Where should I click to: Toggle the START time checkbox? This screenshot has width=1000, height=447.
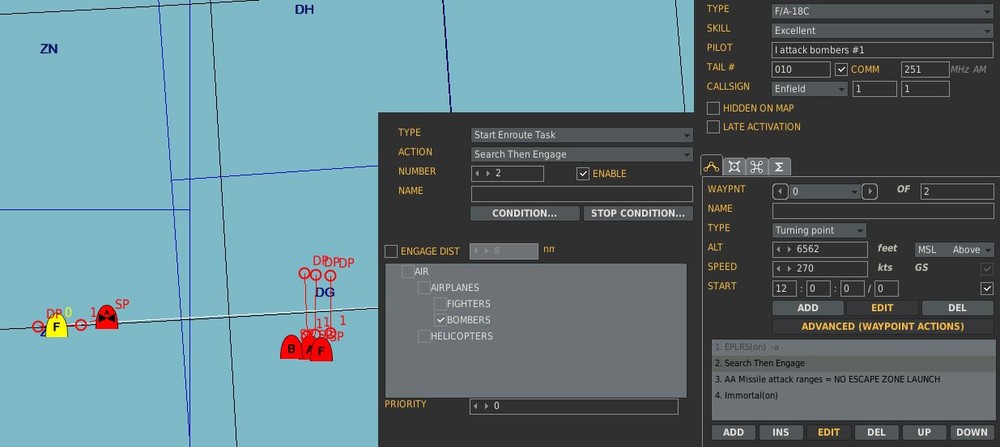coord(987,289)
